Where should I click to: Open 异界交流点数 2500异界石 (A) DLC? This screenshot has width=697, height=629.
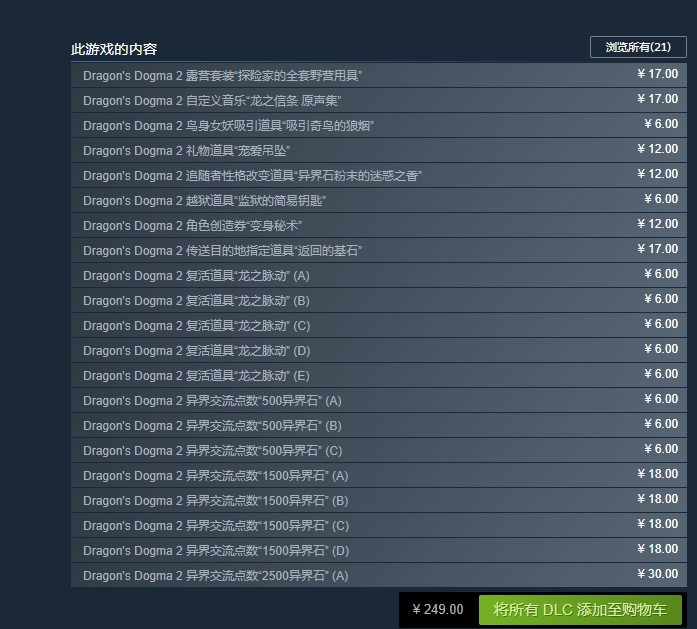tap(215, 575)
